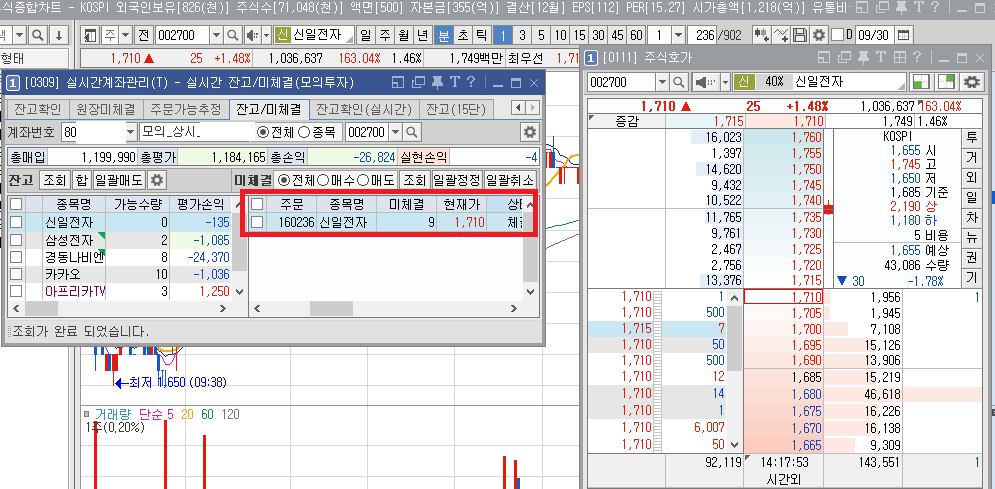Open the 주식호가 settings gear
The image size is (995, 489).
(972, 82)
